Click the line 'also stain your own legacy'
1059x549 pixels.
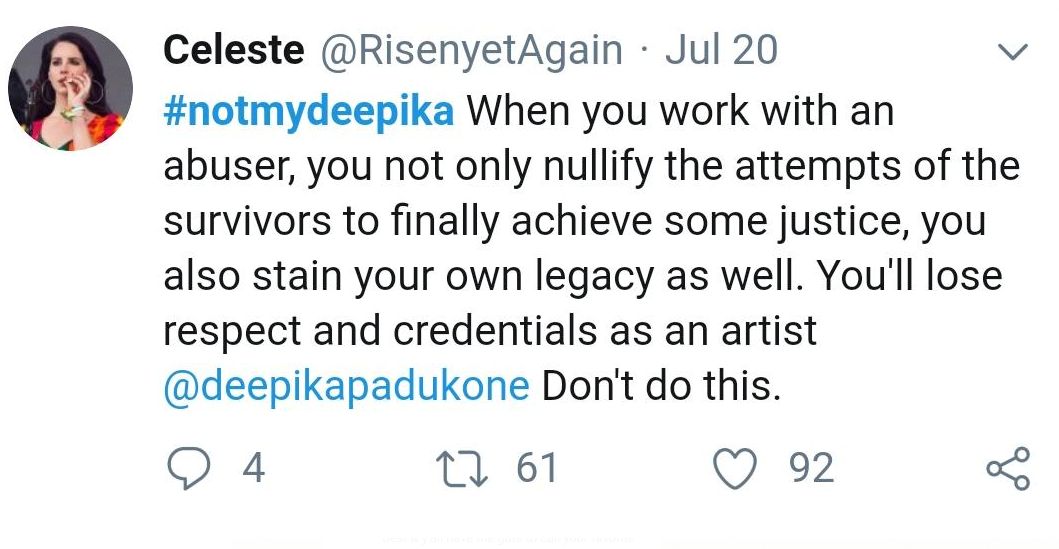582,276
